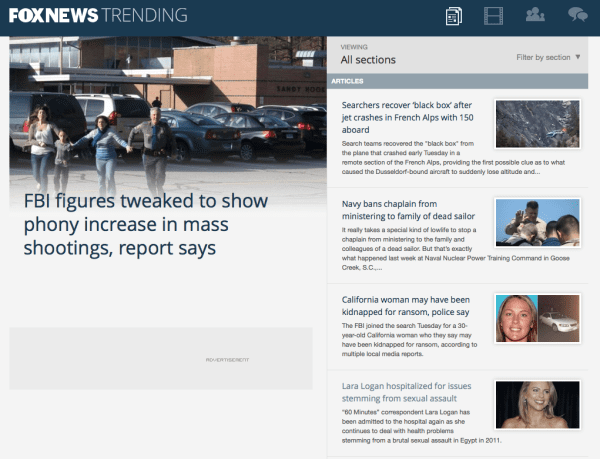Screen dimensions: 600x459
Task: Open French Alps crash site thumbnail
Action: pos(538,124)
